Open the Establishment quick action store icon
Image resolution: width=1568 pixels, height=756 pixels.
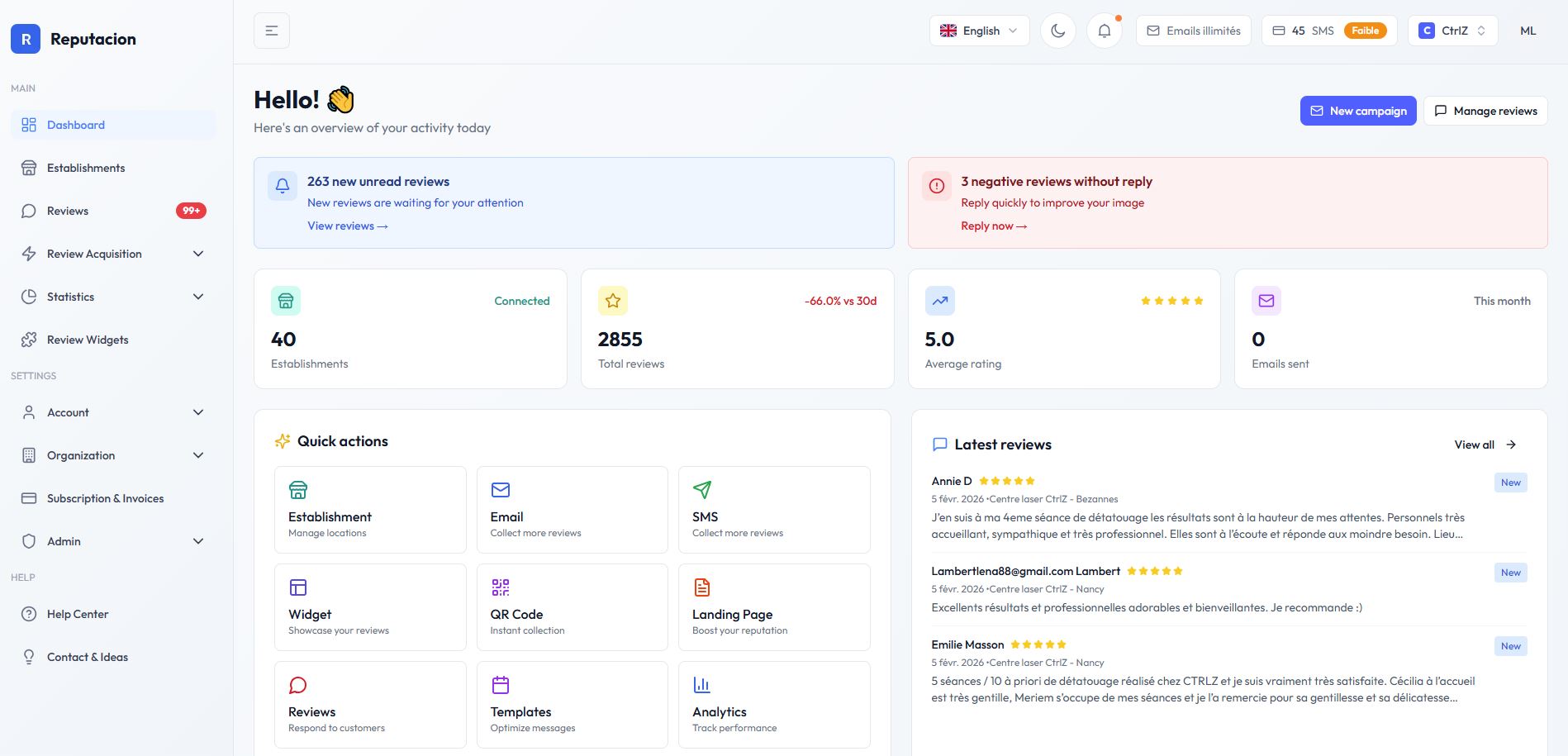tap(297, 490)
